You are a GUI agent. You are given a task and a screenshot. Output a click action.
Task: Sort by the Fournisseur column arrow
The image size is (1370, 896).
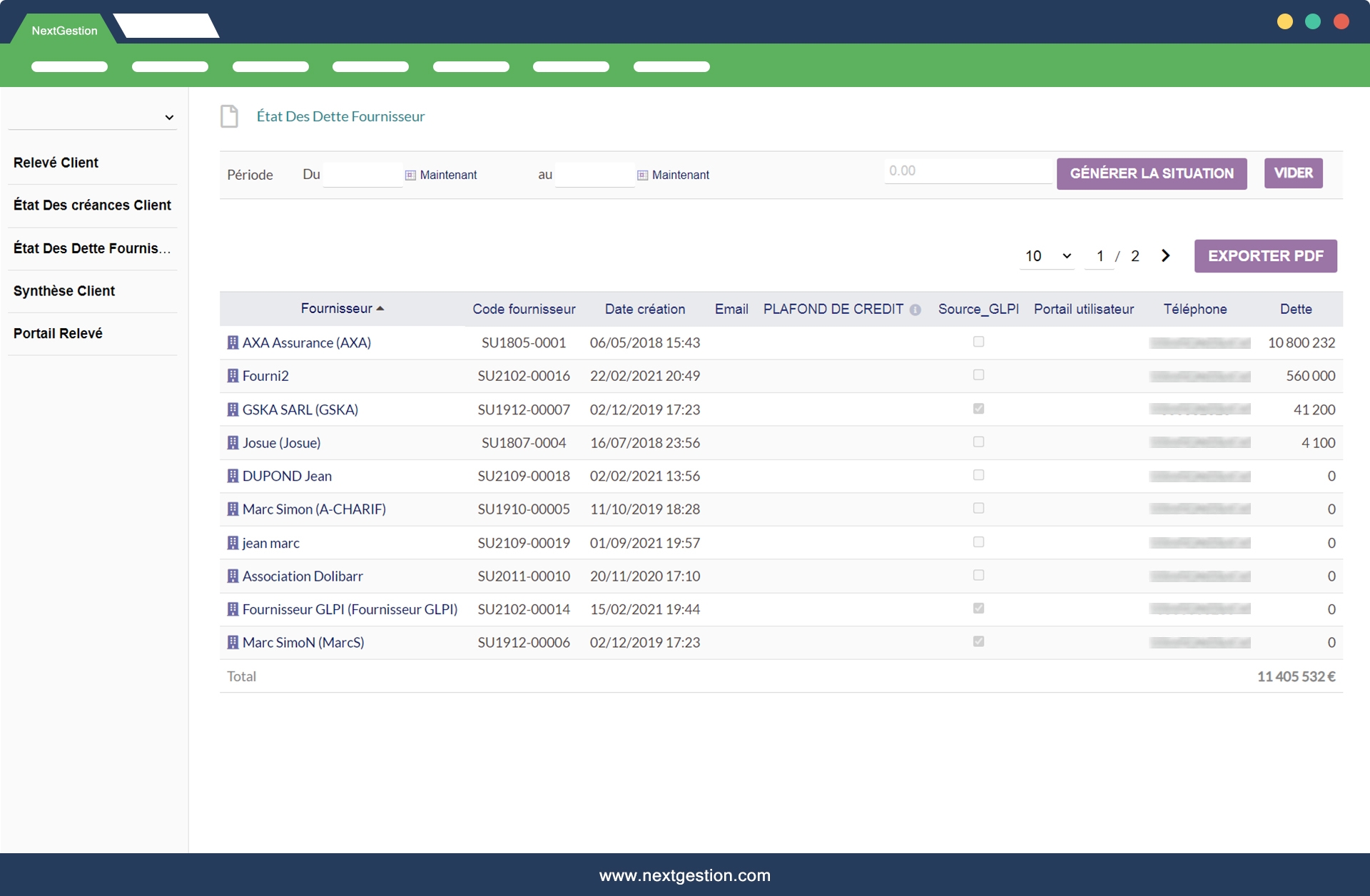point(380,308)
